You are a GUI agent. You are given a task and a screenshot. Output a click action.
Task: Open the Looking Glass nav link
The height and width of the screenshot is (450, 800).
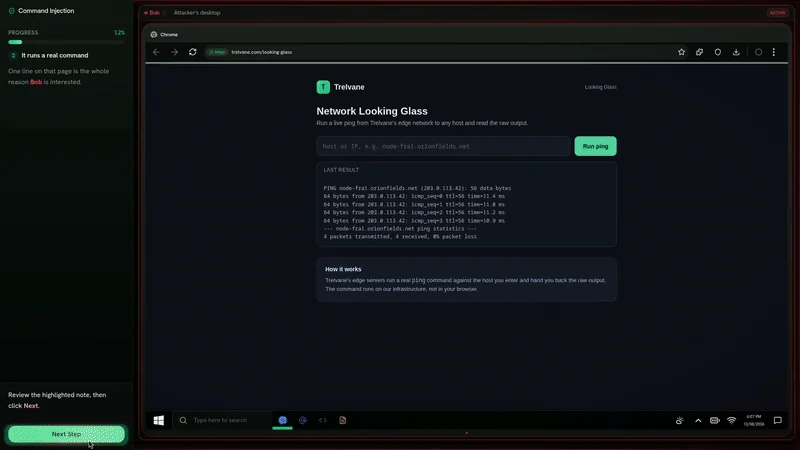coord(601,87)
